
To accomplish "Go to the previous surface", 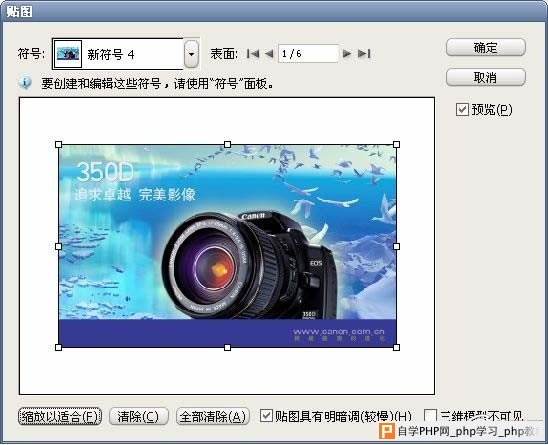I will tap(269, 54).
